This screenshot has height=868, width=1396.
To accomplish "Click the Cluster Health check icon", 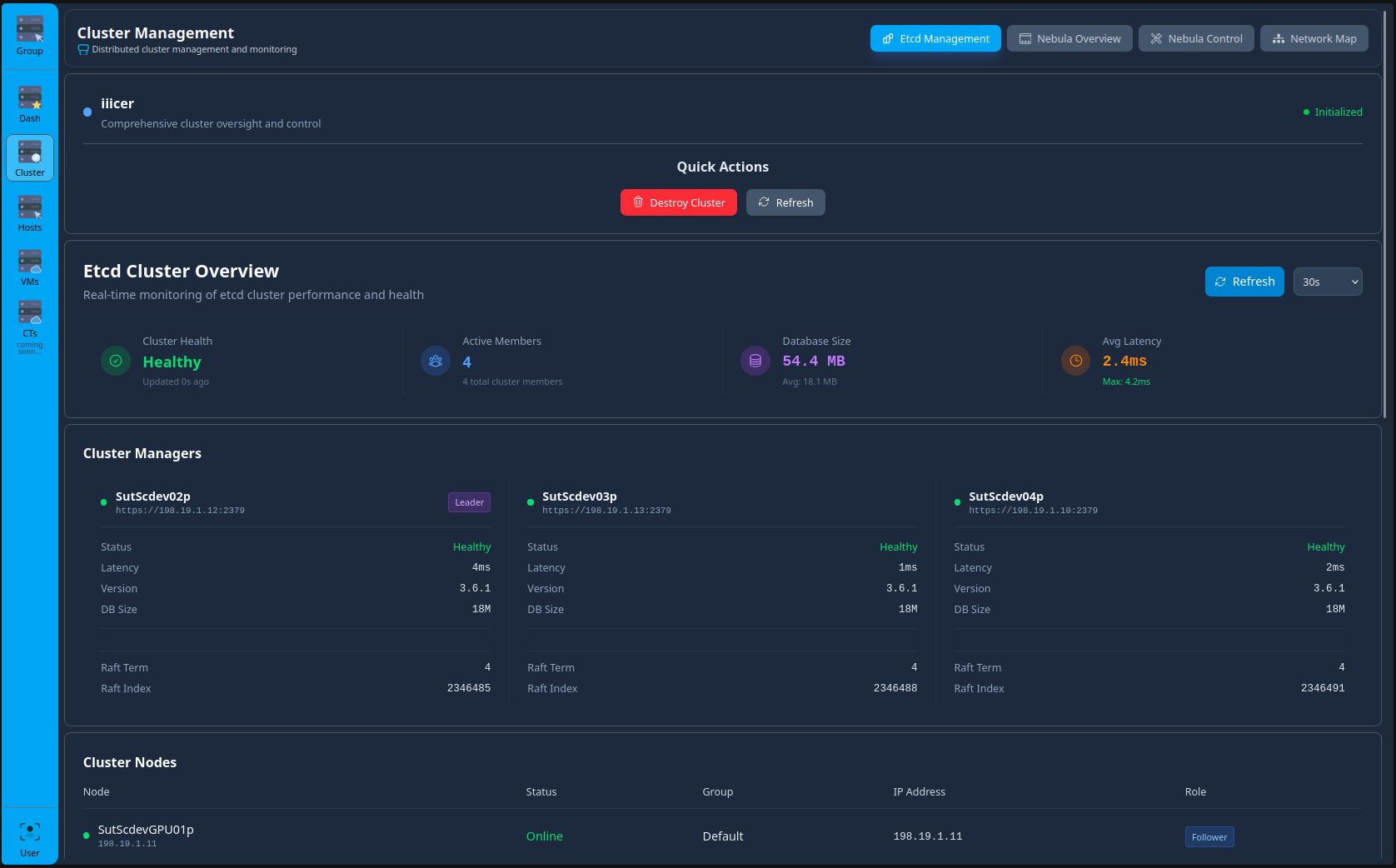I will [116, 361].
